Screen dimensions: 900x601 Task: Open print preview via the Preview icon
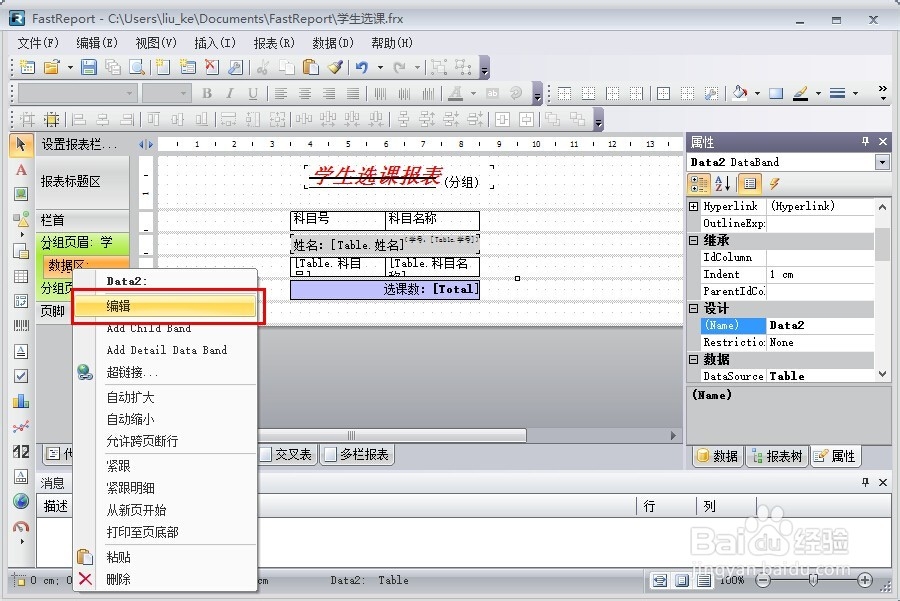(x=135, y=68)
